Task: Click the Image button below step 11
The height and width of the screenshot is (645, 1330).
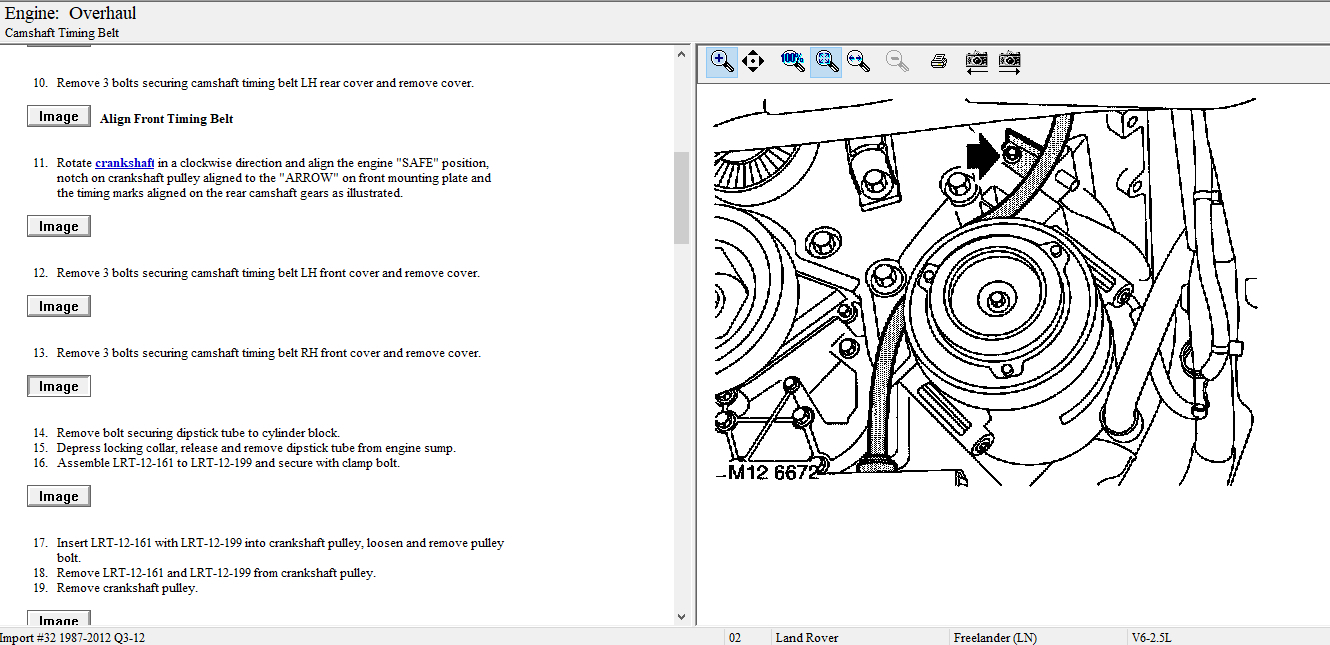Action: (x=58, y=227)
